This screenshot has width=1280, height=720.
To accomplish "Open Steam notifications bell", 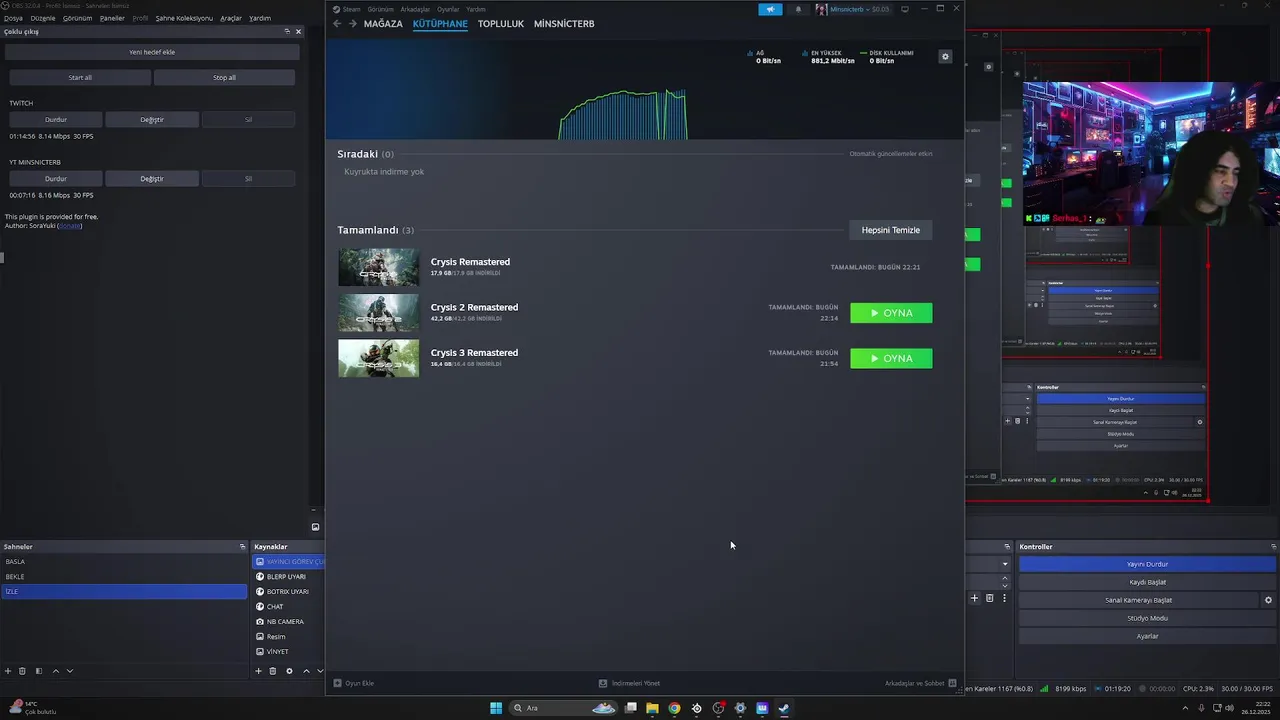I will [798, 9].
